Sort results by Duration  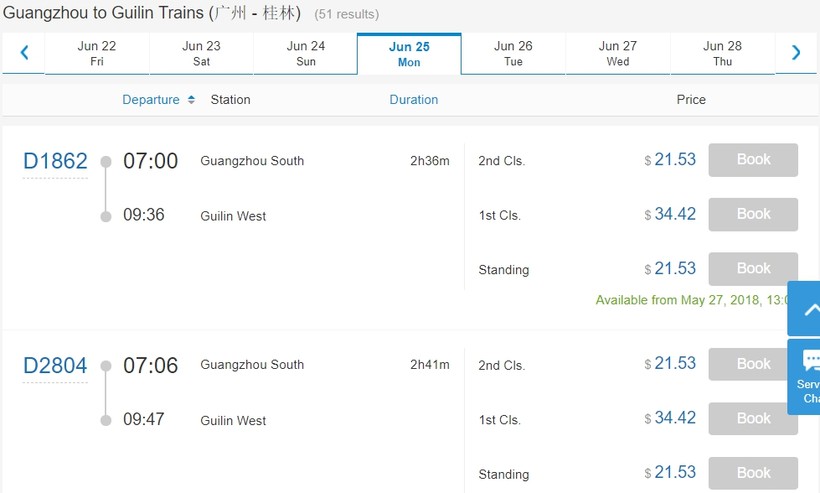[414, 100]
